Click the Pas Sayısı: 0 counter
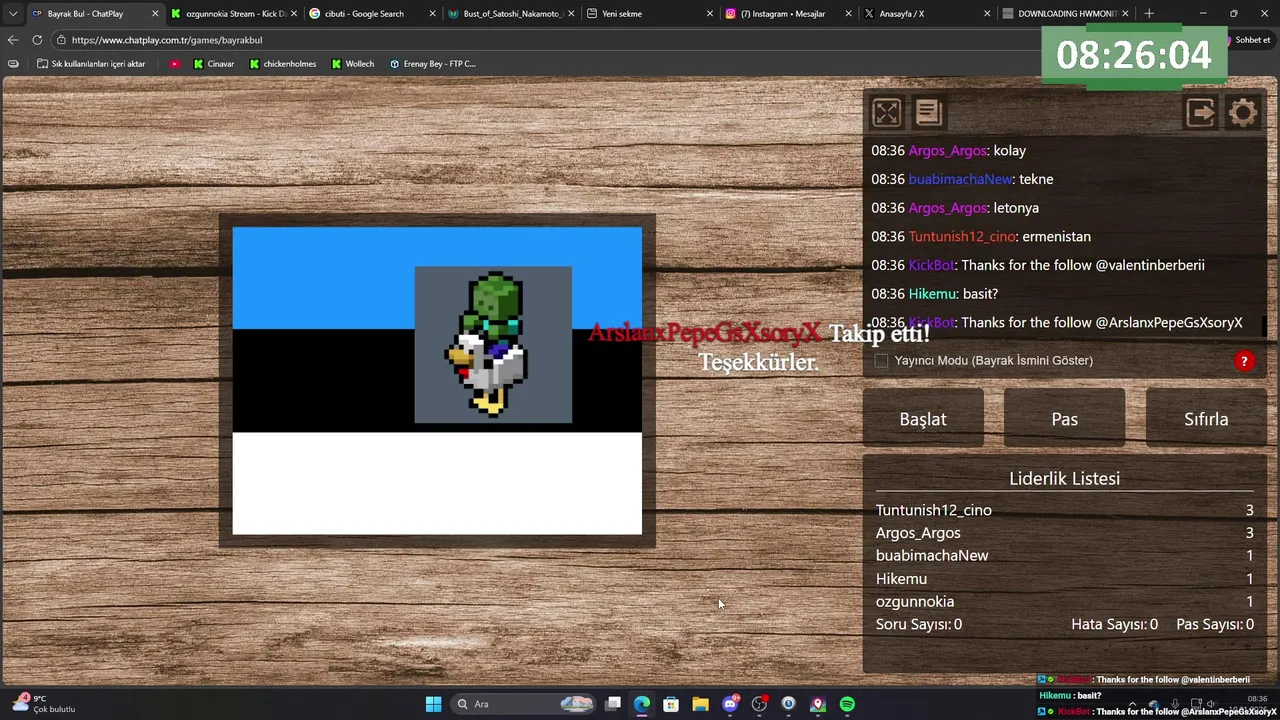 pos(1215,624)
